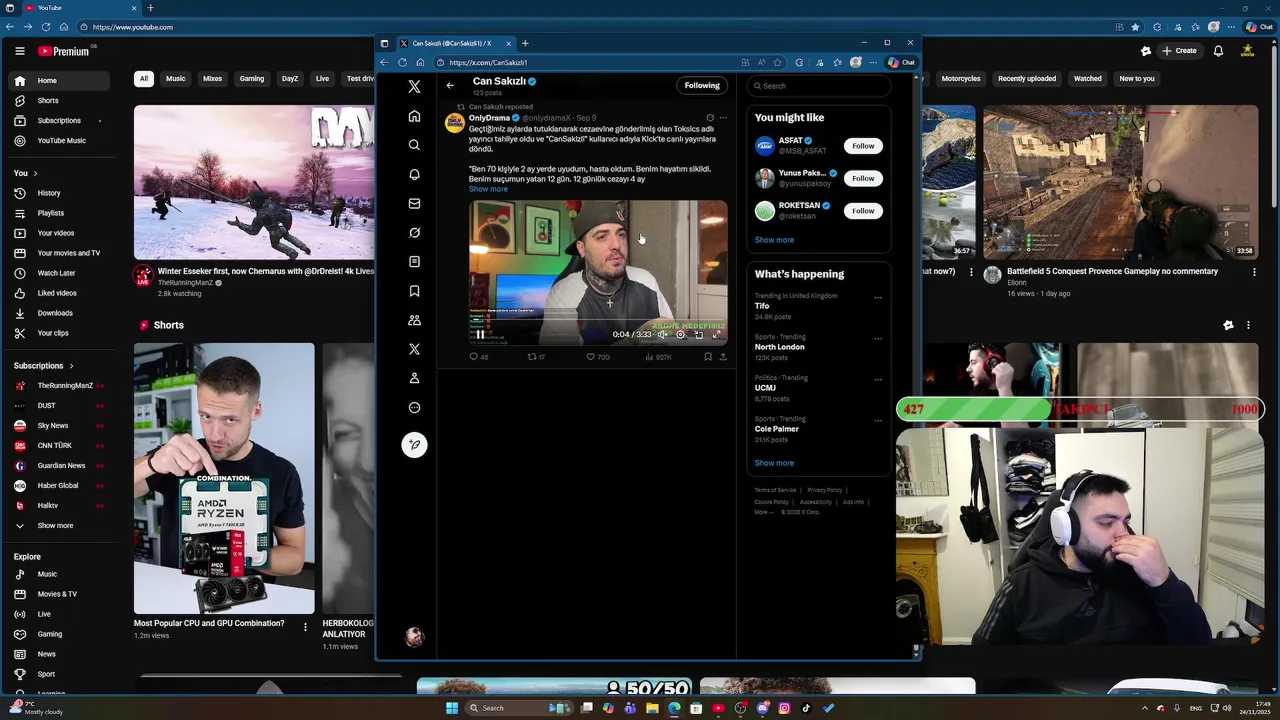This screenshot has height=720, width=1280.
Task: Open X Privacy Policy footer link
Action: (x=825, y=490)
